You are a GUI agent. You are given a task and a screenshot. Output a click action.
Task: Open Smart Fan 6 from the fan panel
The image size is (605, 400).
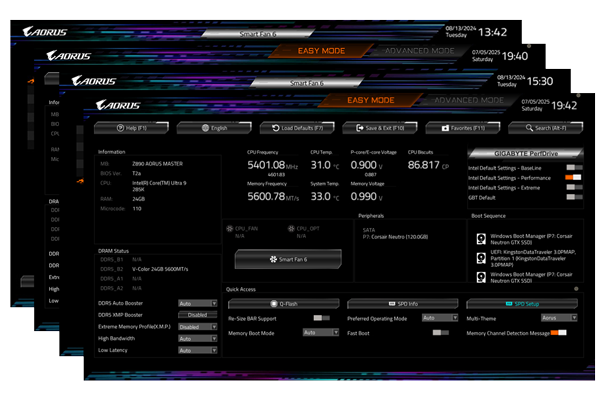[x=288, y=259]
